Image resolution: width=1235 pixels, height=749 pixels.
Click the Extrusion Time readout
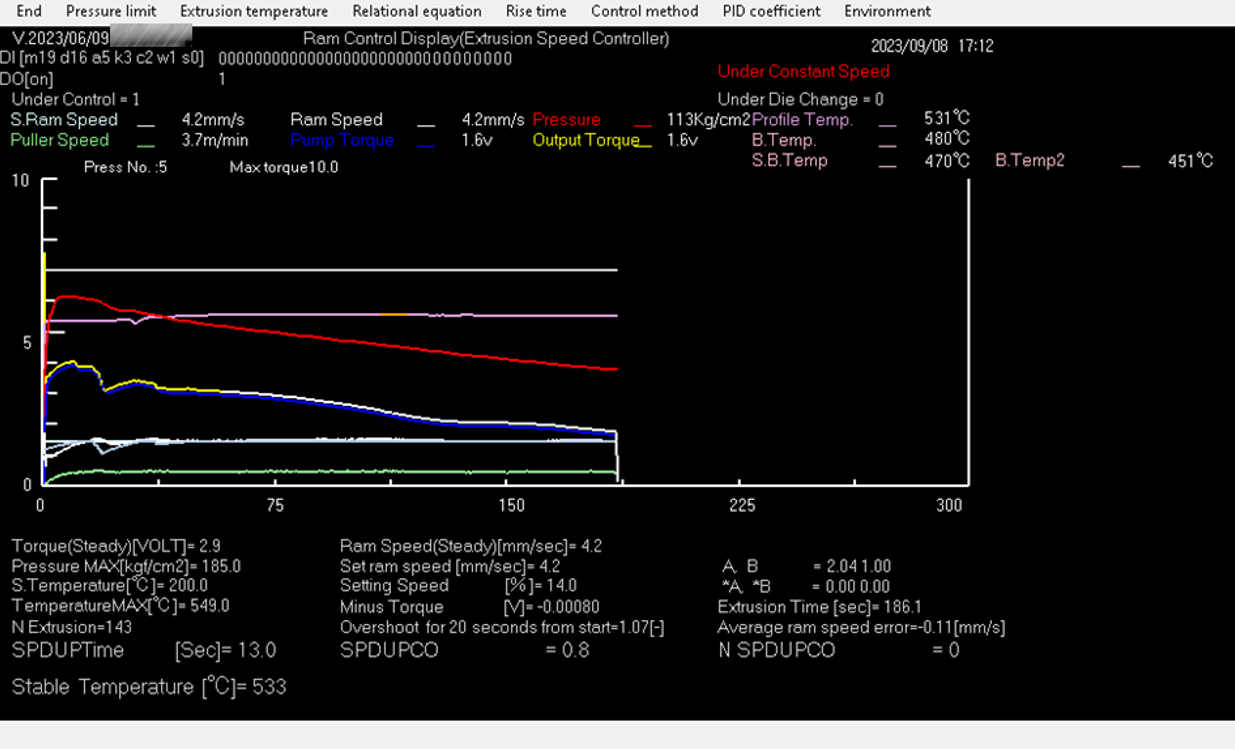coord(819,607)
